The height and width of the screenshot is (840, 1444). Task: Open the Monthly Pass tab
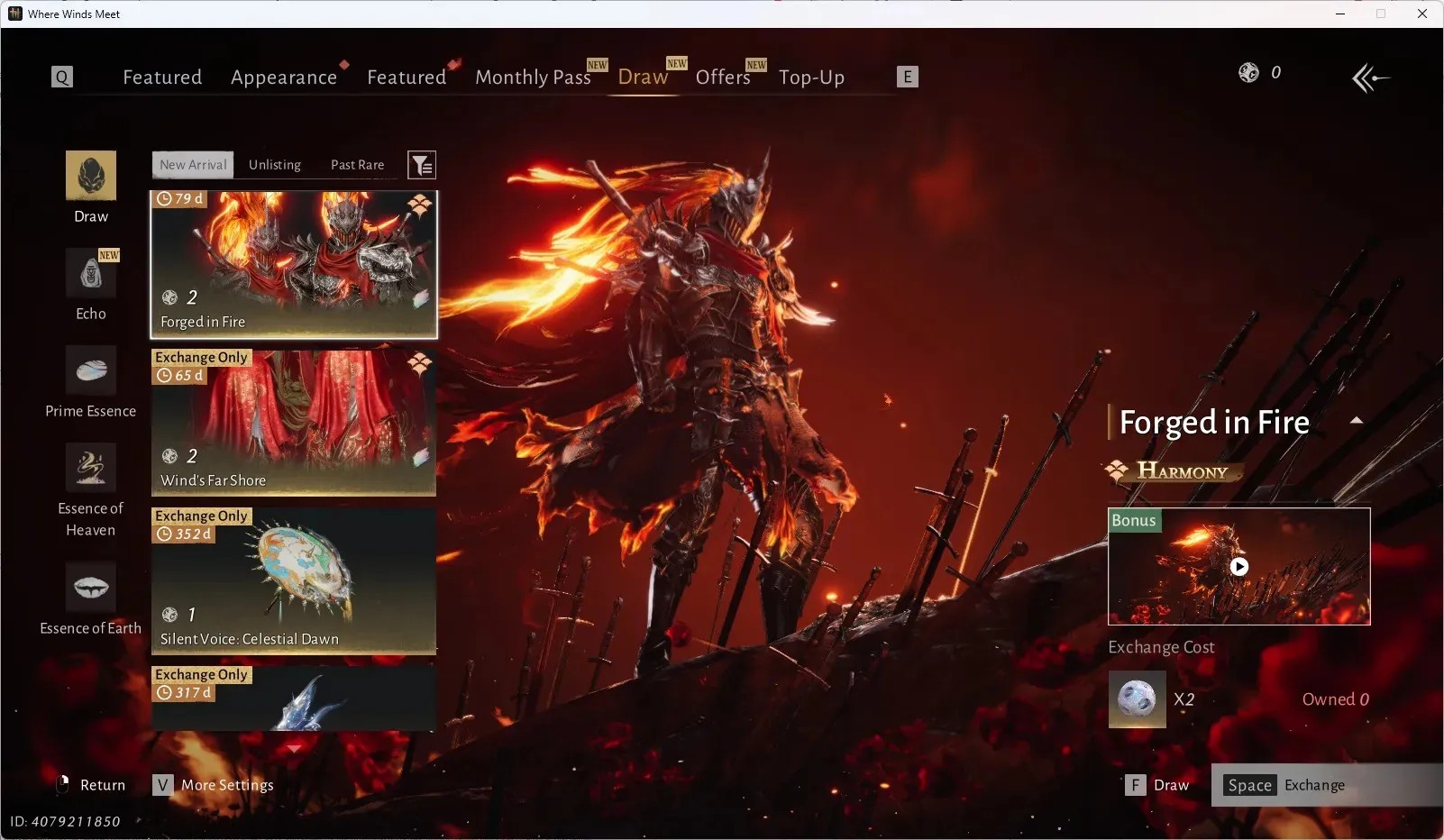coord(533,78)
